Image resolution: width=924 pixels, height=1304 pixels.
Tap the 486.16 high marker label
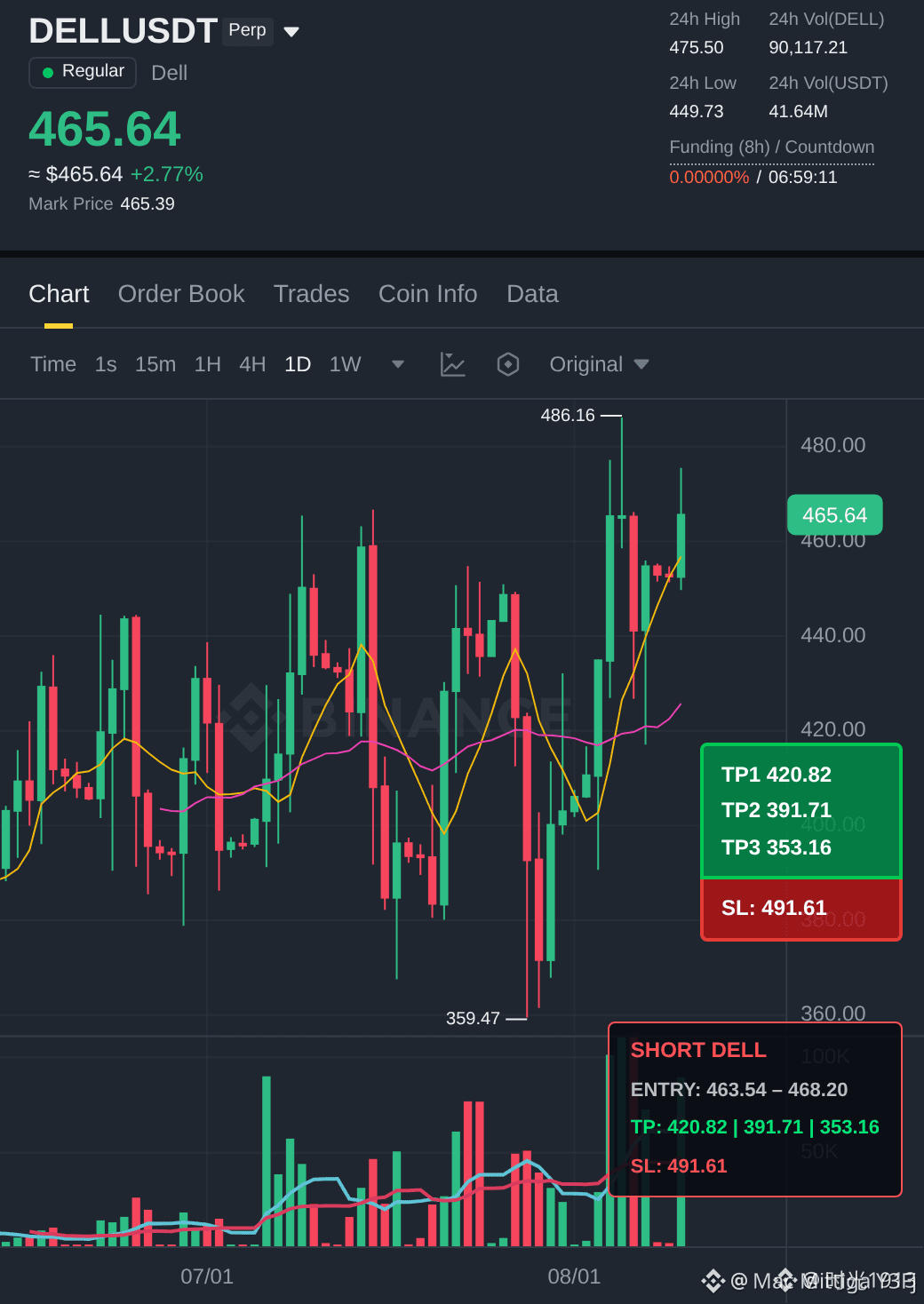point(568,415)
